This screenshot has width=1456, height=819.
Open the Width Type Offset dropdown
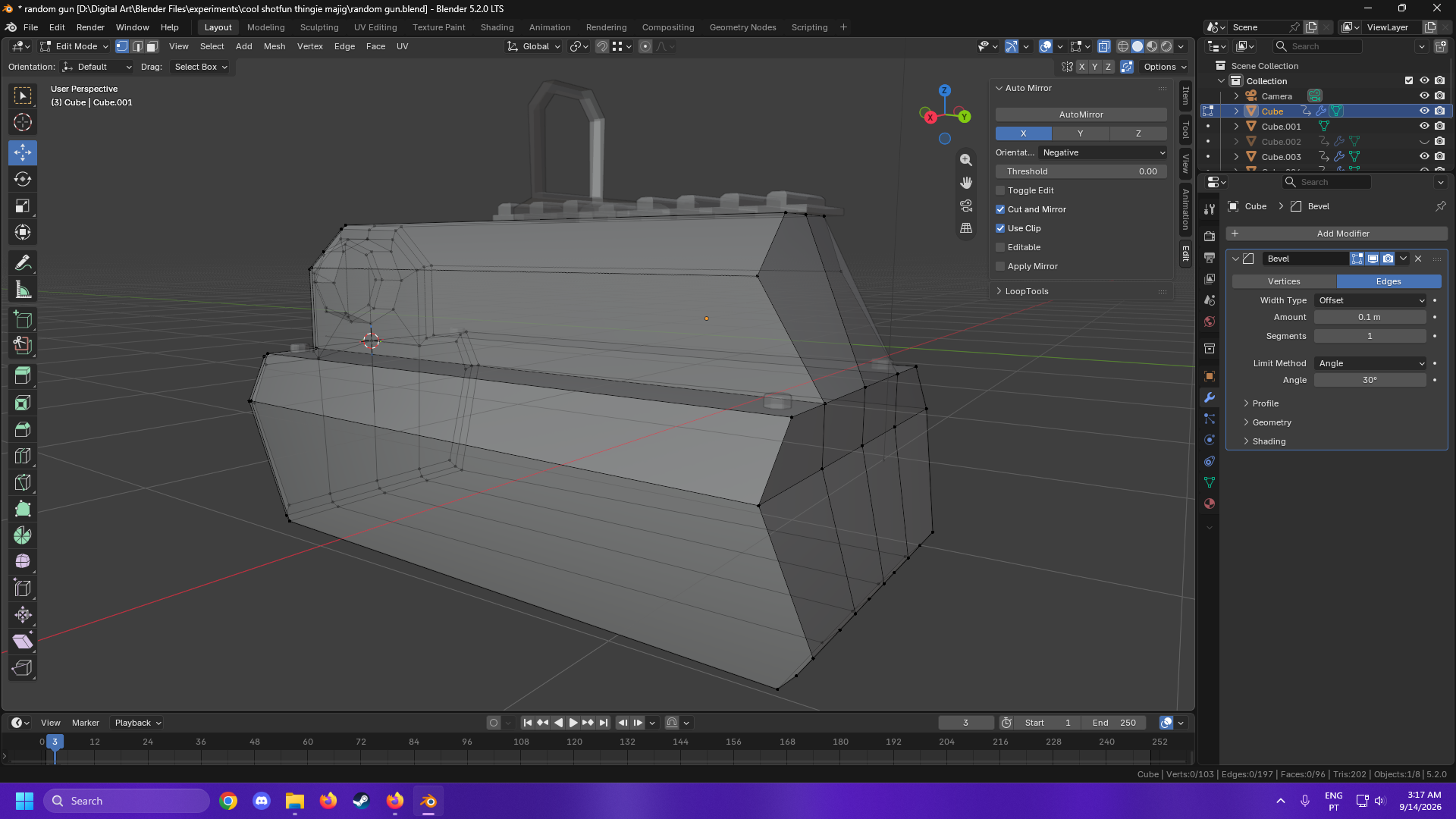[x=1370, y=300]
